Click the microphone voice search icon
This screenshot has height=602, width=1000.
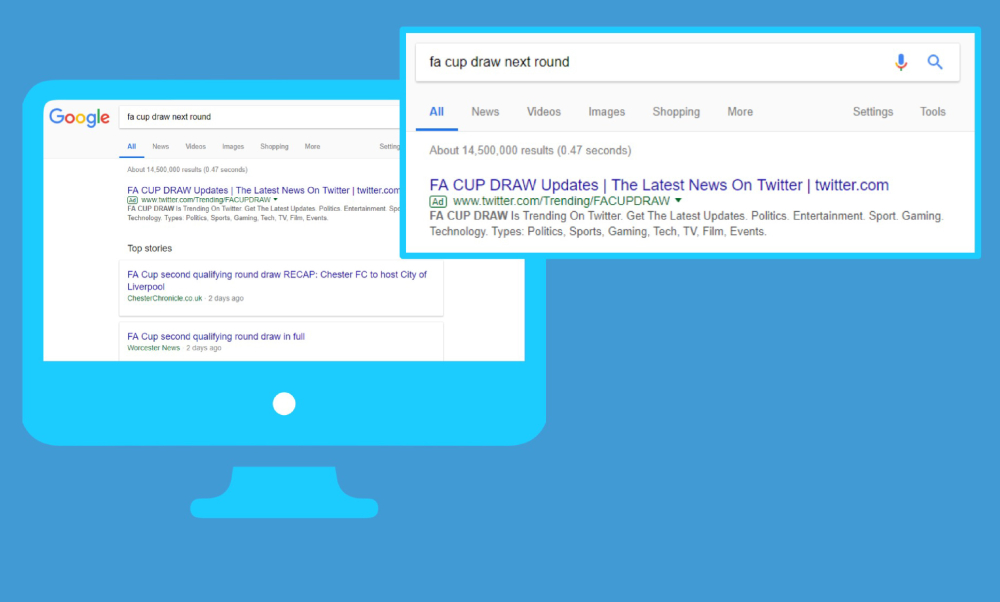tap(901, 62)
